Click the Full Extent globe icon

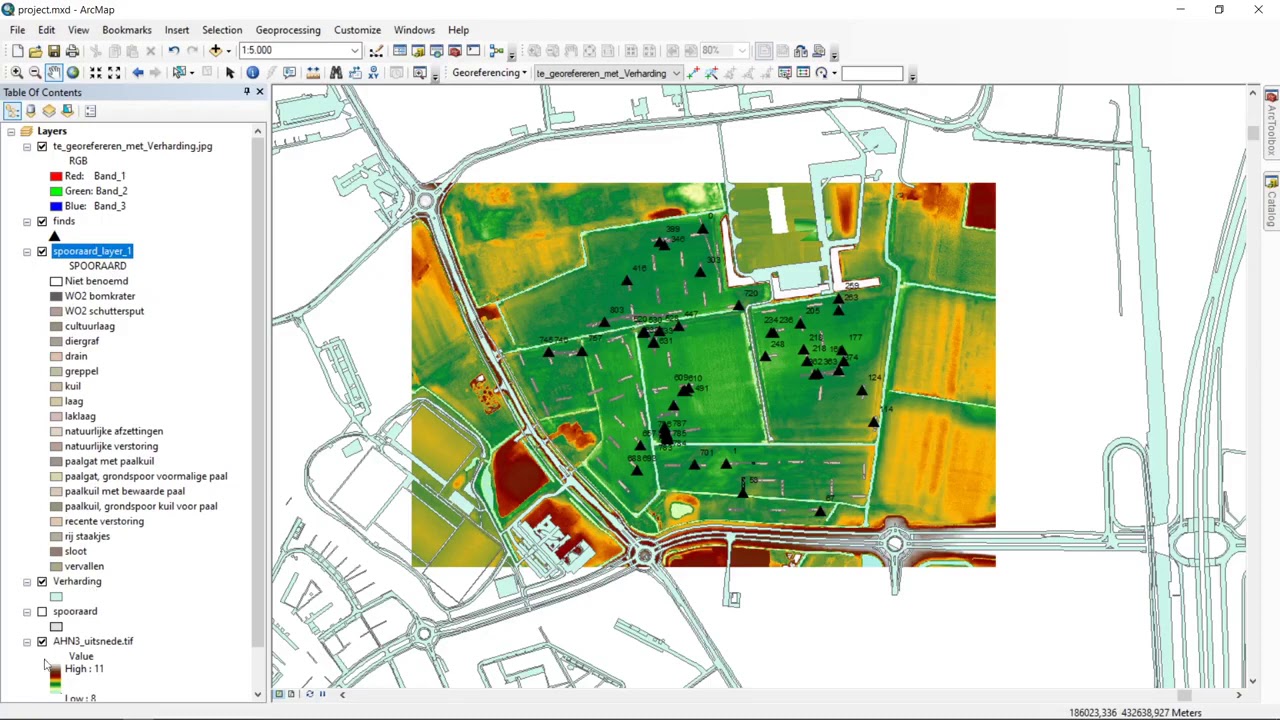click(73, 73)
